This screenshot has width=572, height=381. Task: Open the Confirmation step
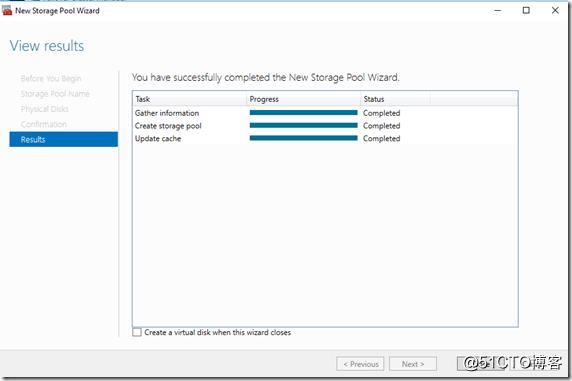tap(44, 124)
